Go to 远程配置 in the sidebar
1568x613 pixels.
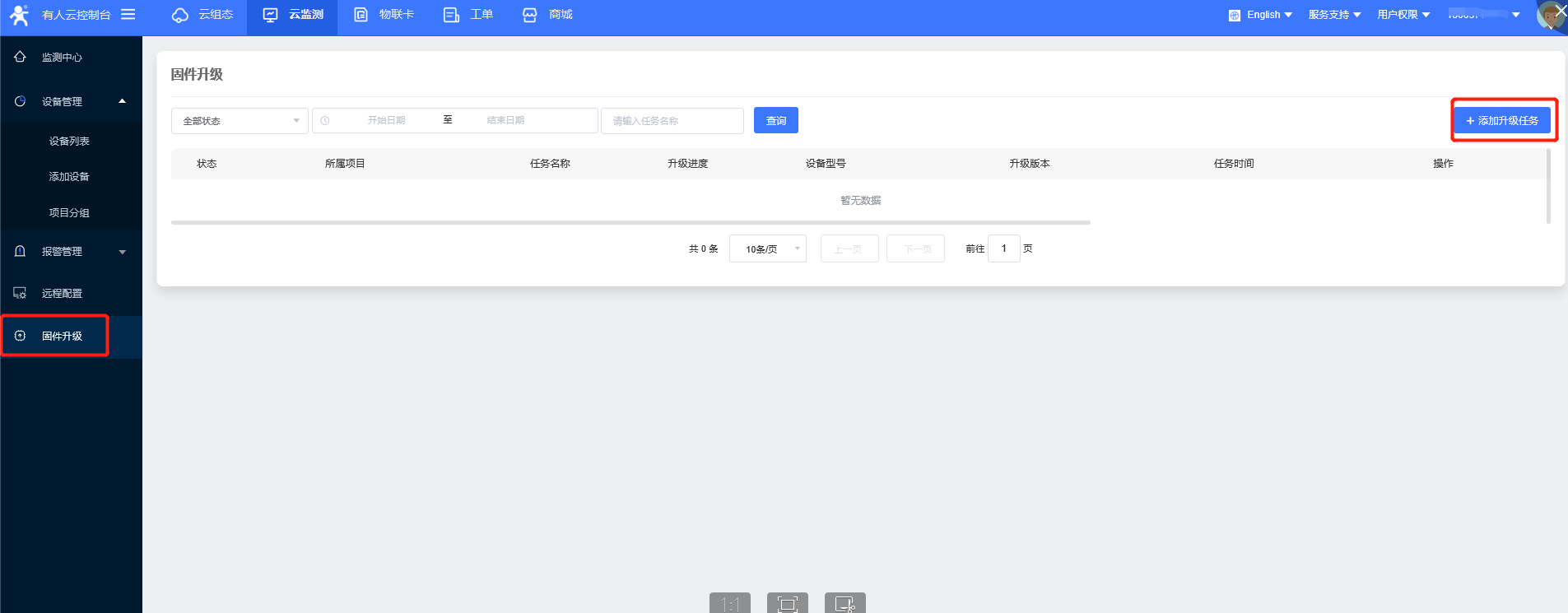point(62,294)
